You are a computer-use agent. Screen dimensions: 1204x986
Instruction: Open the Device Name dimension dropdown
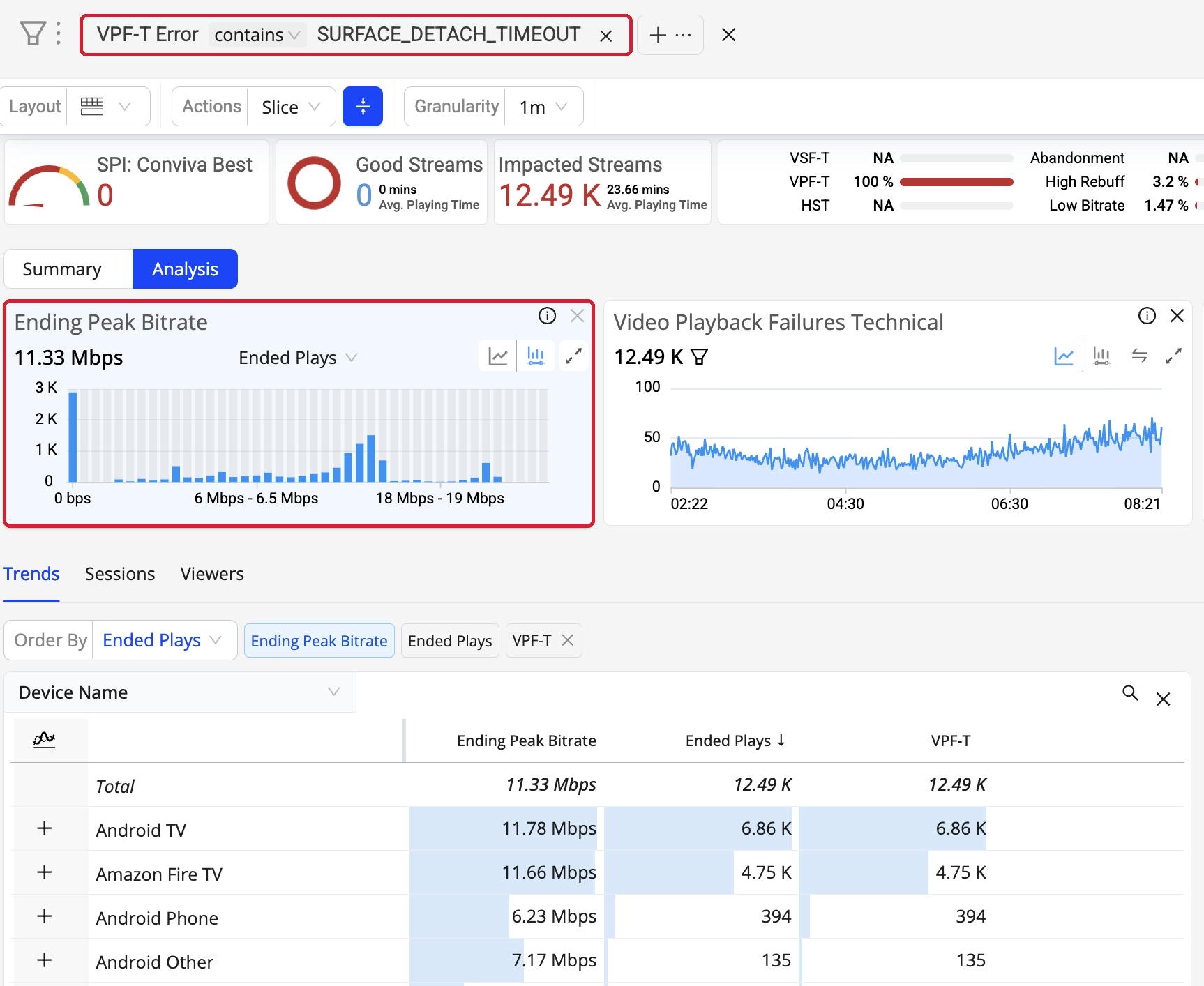(180, 692)
